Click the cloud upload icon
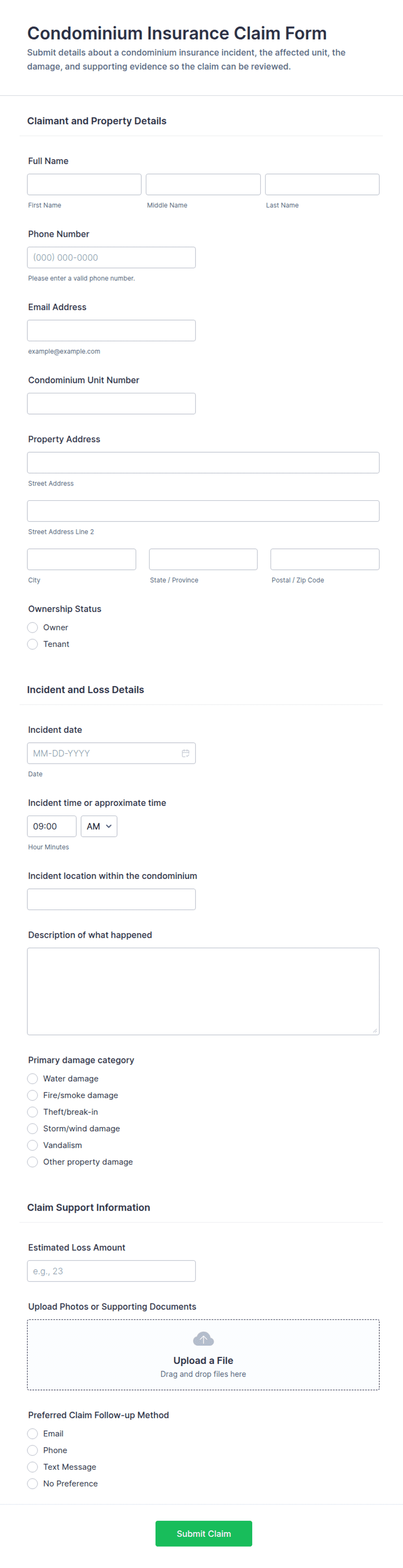 click(x=203, y=1338)
